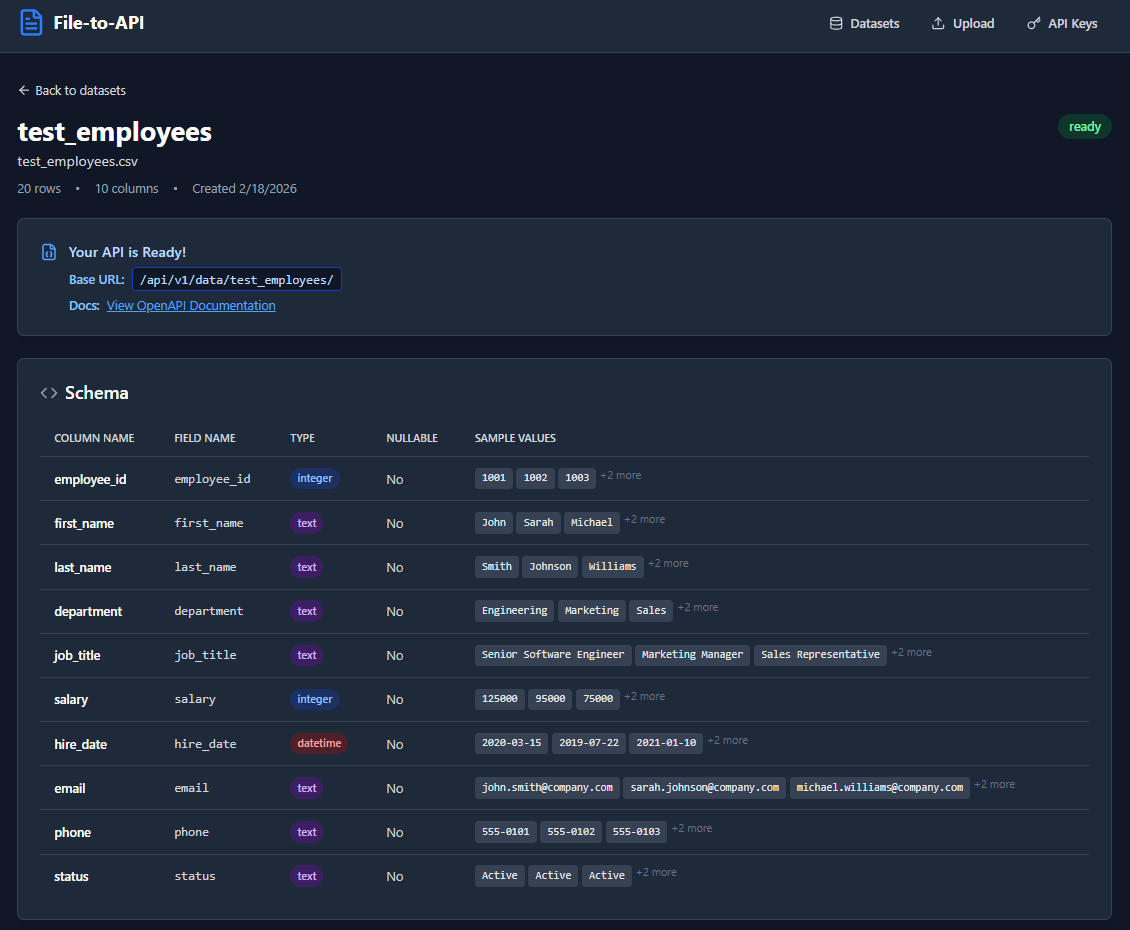The height and width of the screenshot is (930, 1130).
Task: Expand +2 more values for status
Action: point(656,871)
